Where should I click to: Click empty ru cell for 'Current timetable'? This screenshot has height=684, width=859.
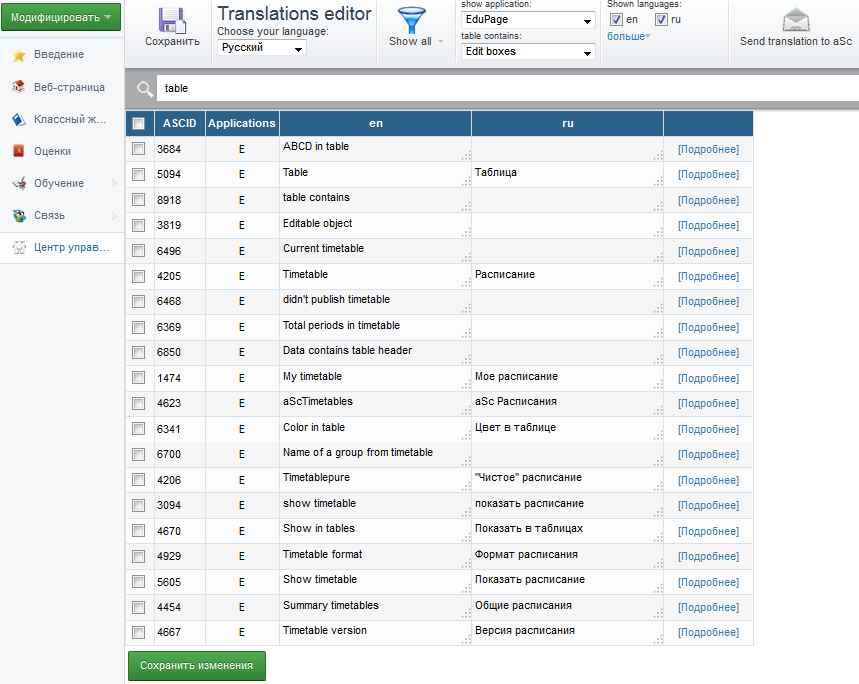point(568,251)
